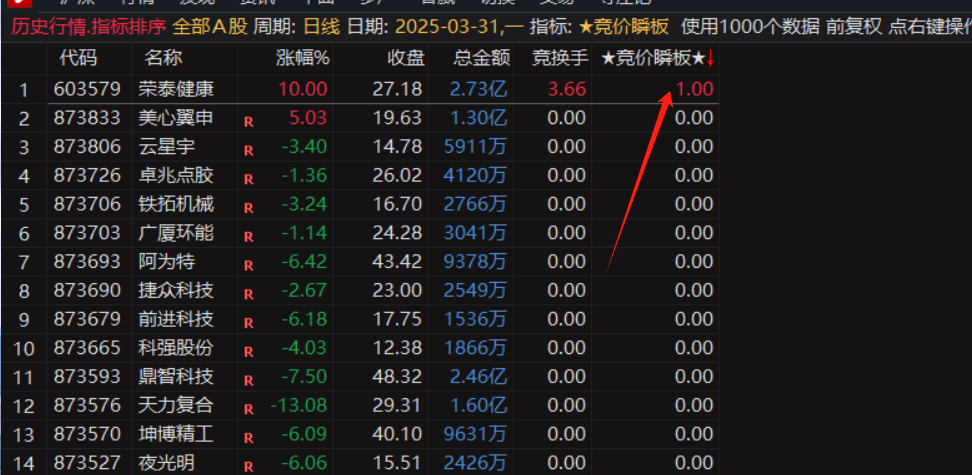Select stock code 873679
Image resolution: width=972 pixels, height=475 pixels.
87,319
